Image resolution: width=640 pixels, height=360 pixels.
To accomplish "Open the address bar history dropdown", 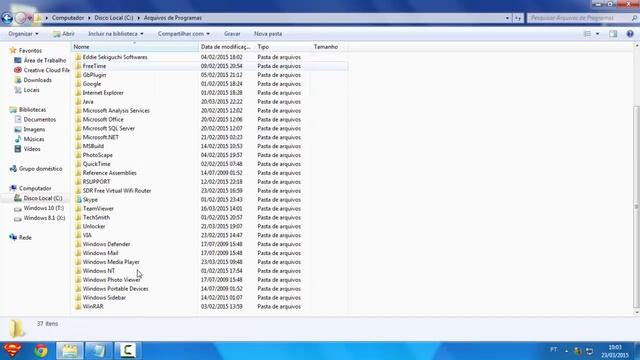I will pyautogui.click(x=507, y=18).
